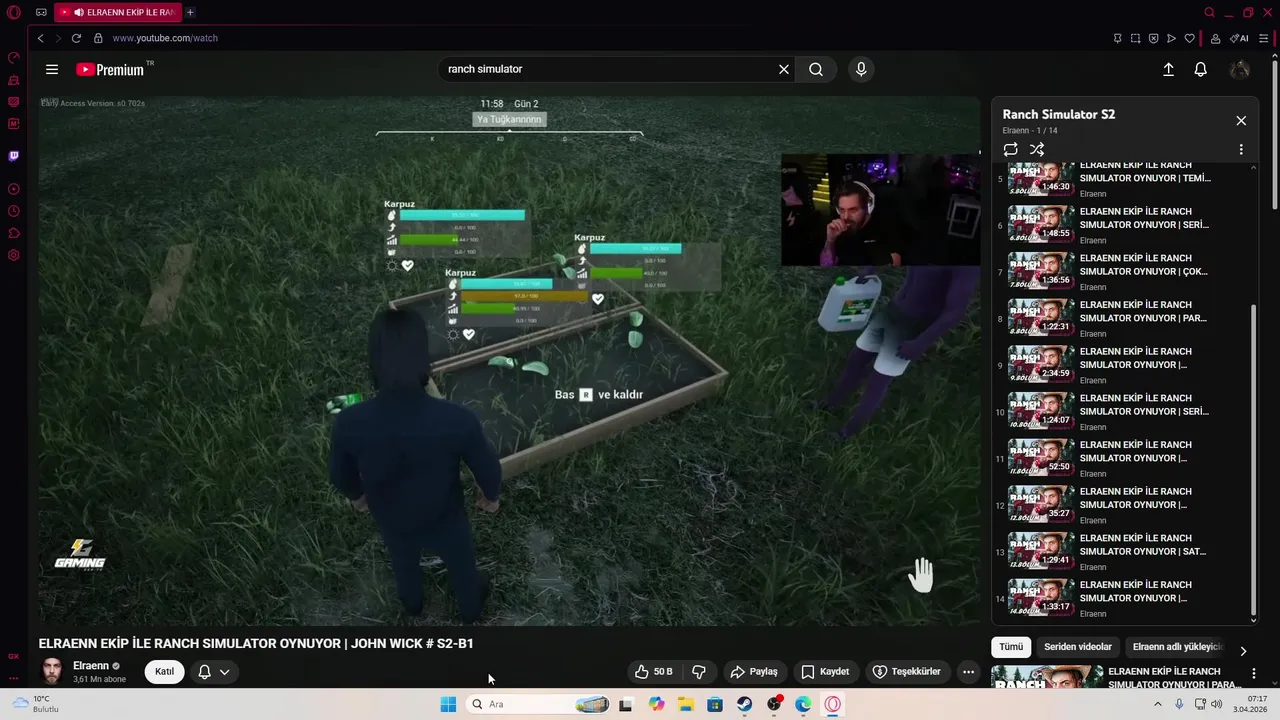Screen dimensions: 1280x720
Task: Open playlist three-dot options menu
Action: [1241, 149]
